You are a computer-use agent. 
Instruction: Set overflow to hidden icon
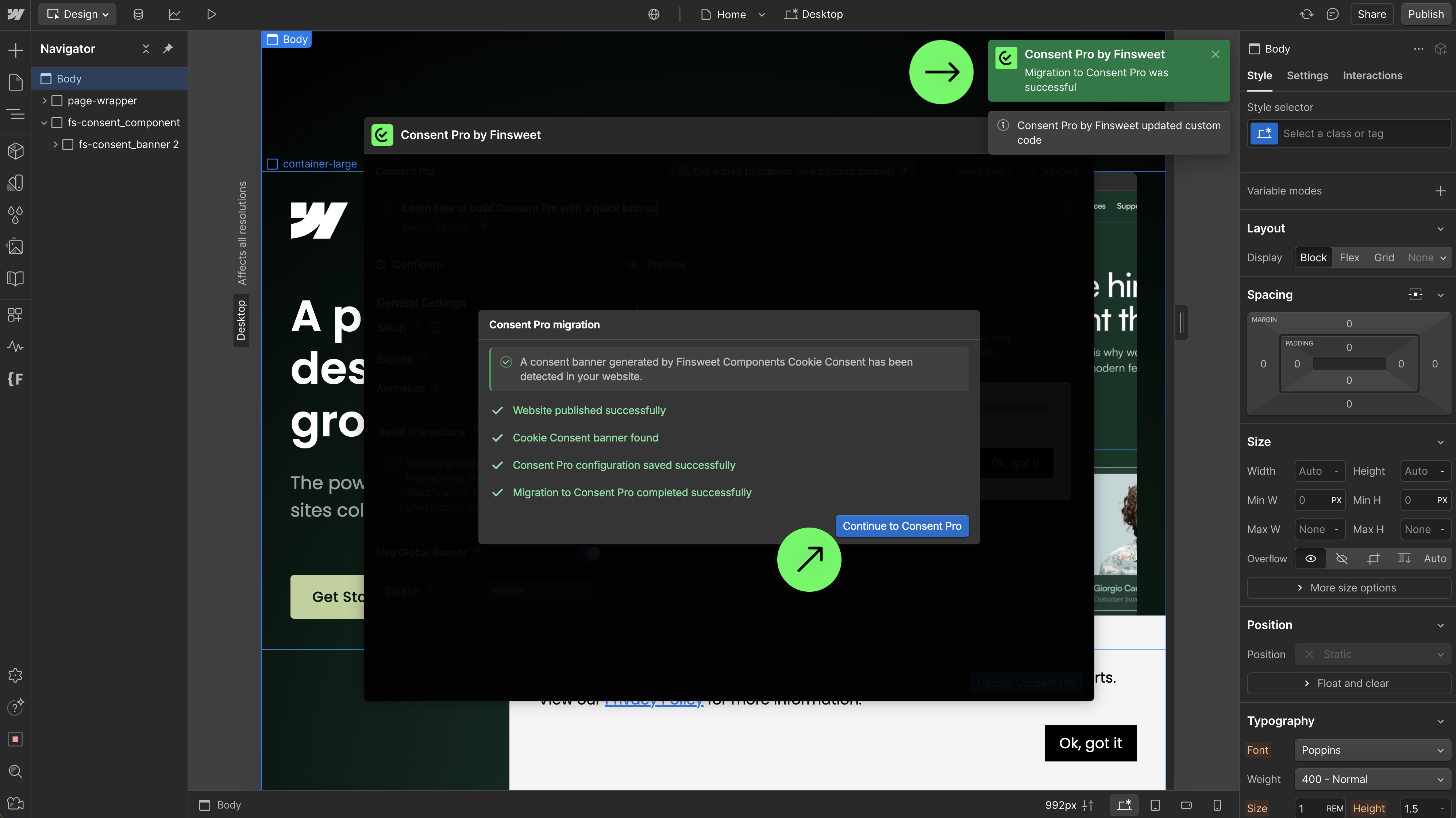[x=1341, y=558]
